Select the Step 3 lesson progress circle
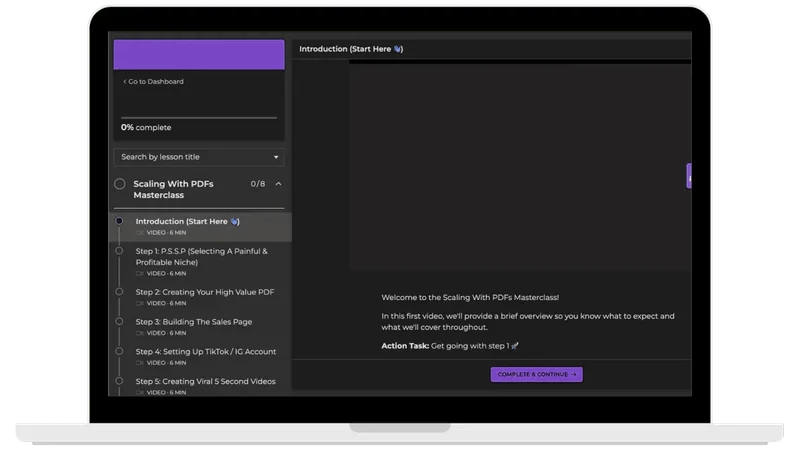This screenshot has width=800, height=450. (119, 321)
